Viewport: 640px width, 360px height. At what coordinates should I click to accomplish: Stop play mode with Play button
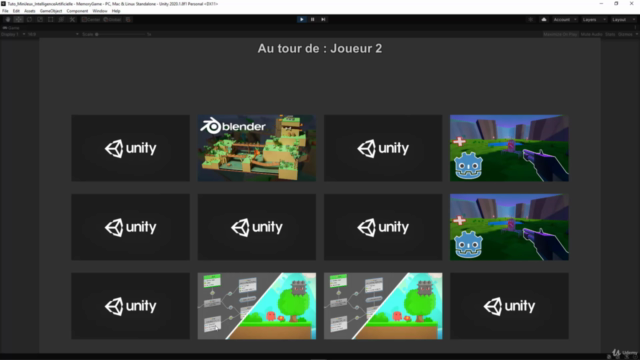tap(302, 20)
